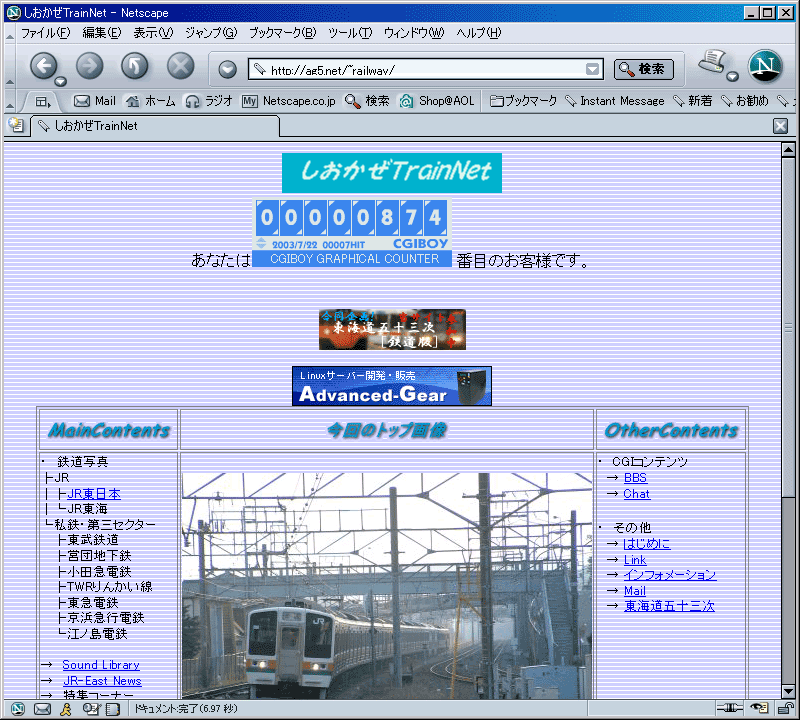Open the お勧め toolbar bookmark

(744, 101)
